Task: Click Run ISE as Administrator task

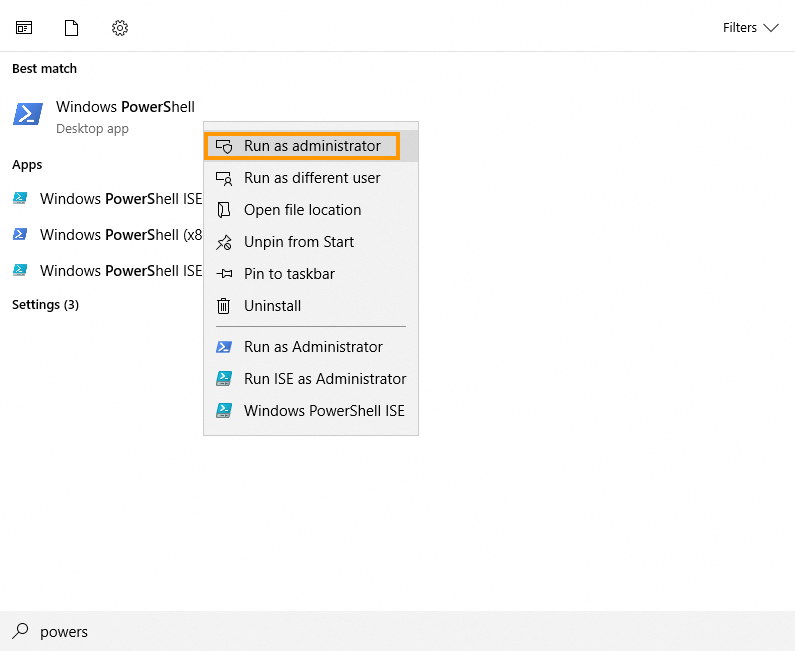Action: [x=311, y=379]
